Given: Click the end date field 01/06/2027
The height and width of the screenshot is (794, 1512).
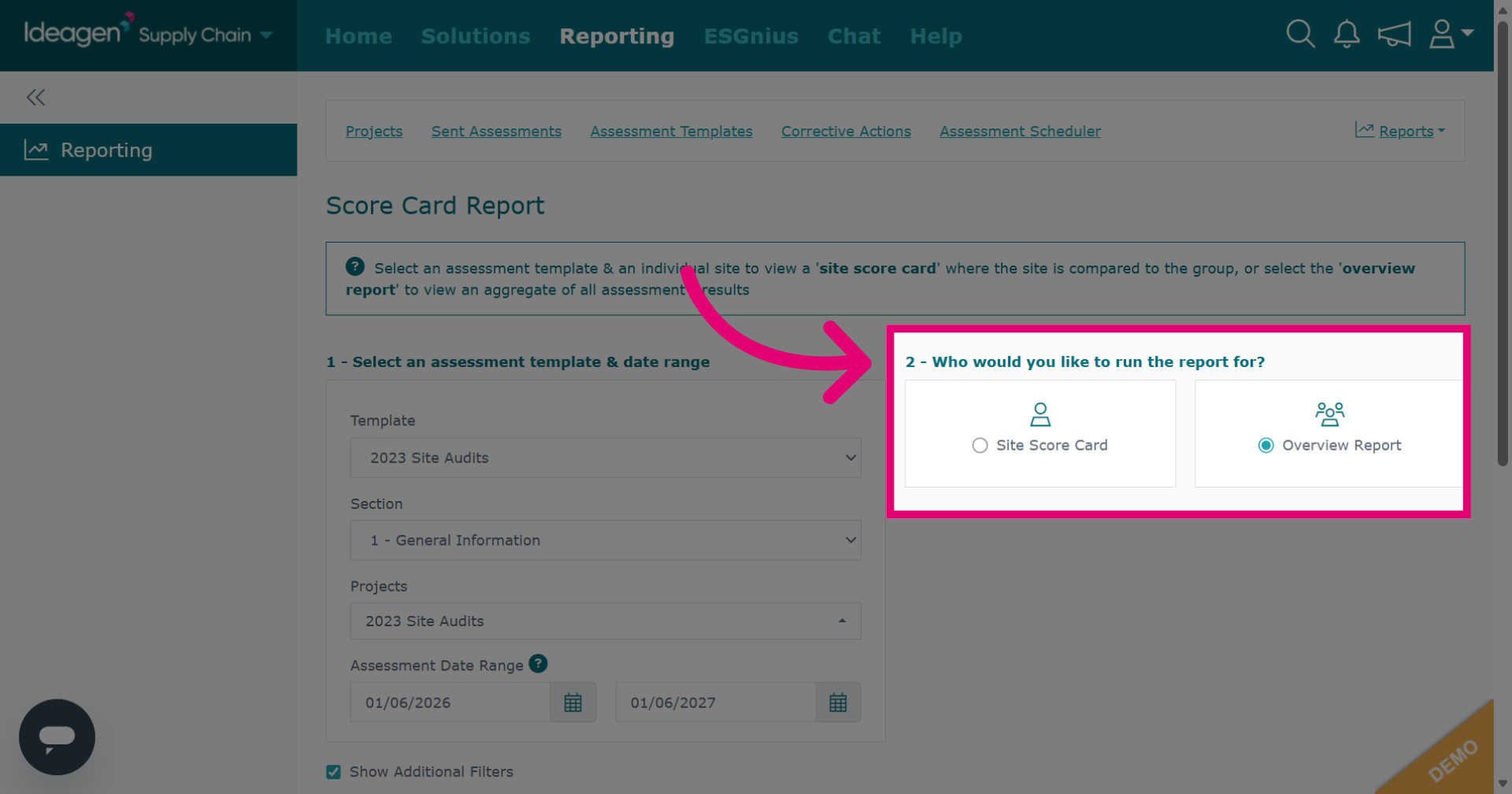Looking at the screenshot, I should click(x=716, y=703).
